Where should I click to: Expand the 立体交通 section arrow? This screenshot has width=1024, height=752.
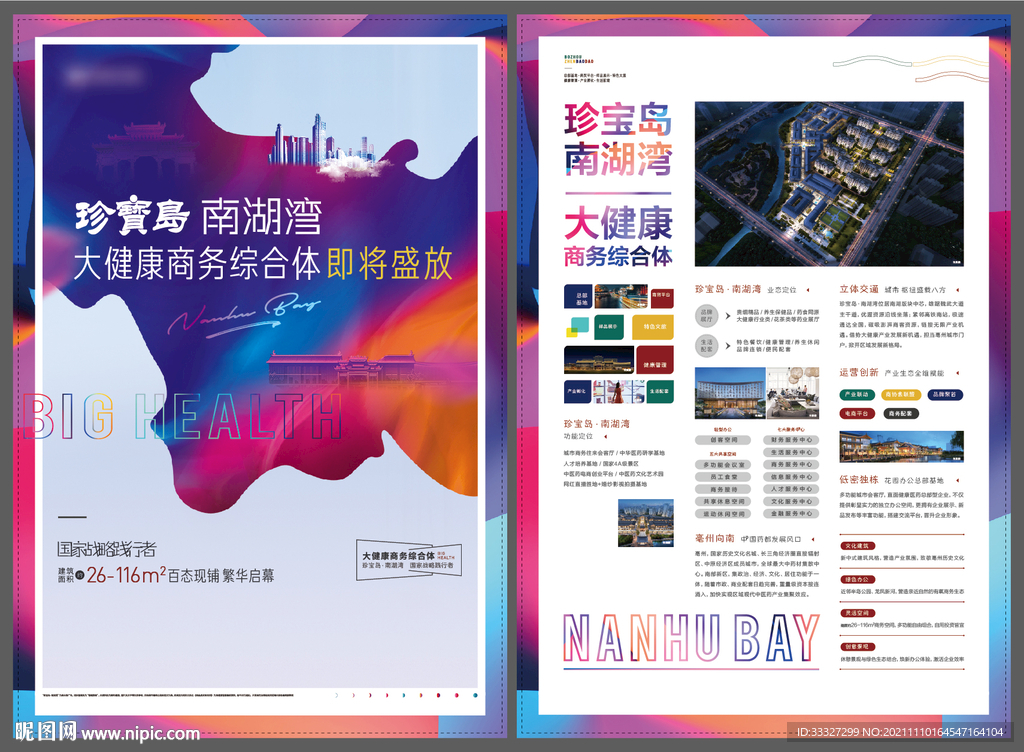pyautogui.click(x=959, y=289)
